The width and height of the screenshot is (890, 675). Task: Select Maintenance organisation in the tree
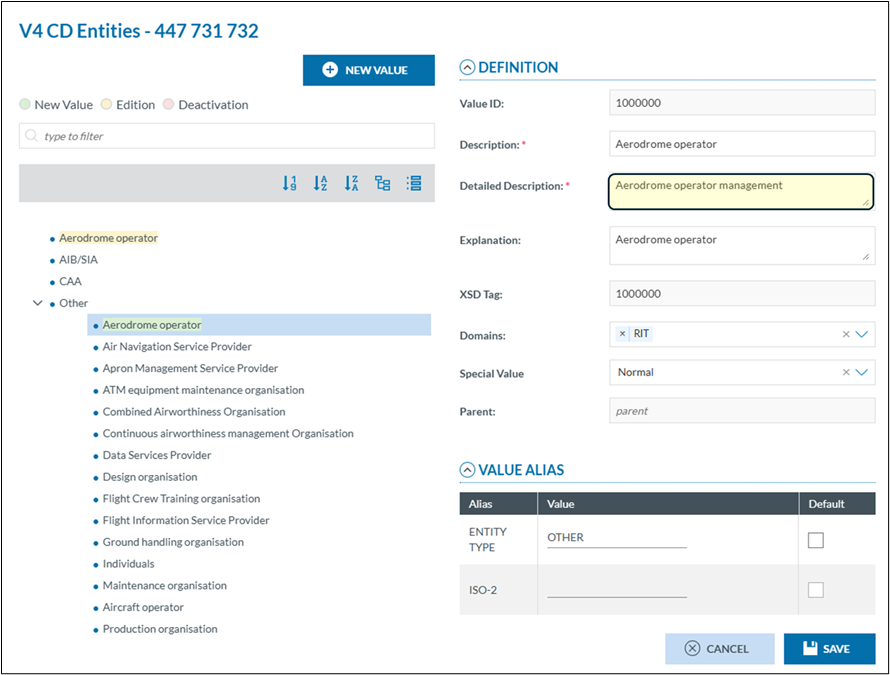pos(164,586)
